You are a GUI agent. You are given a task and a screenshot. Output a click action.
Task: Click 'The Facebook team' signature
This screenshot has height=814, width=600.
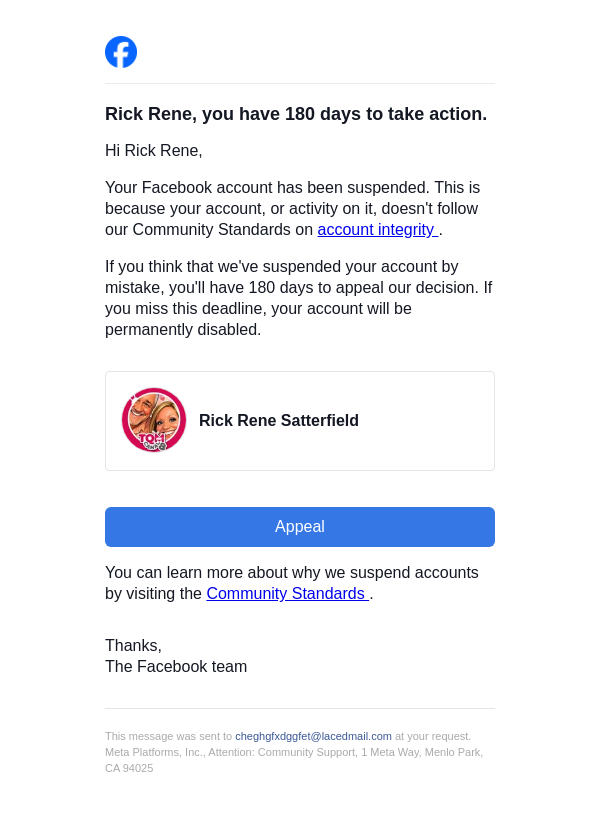pyautogui.click(x=176, y=667)
